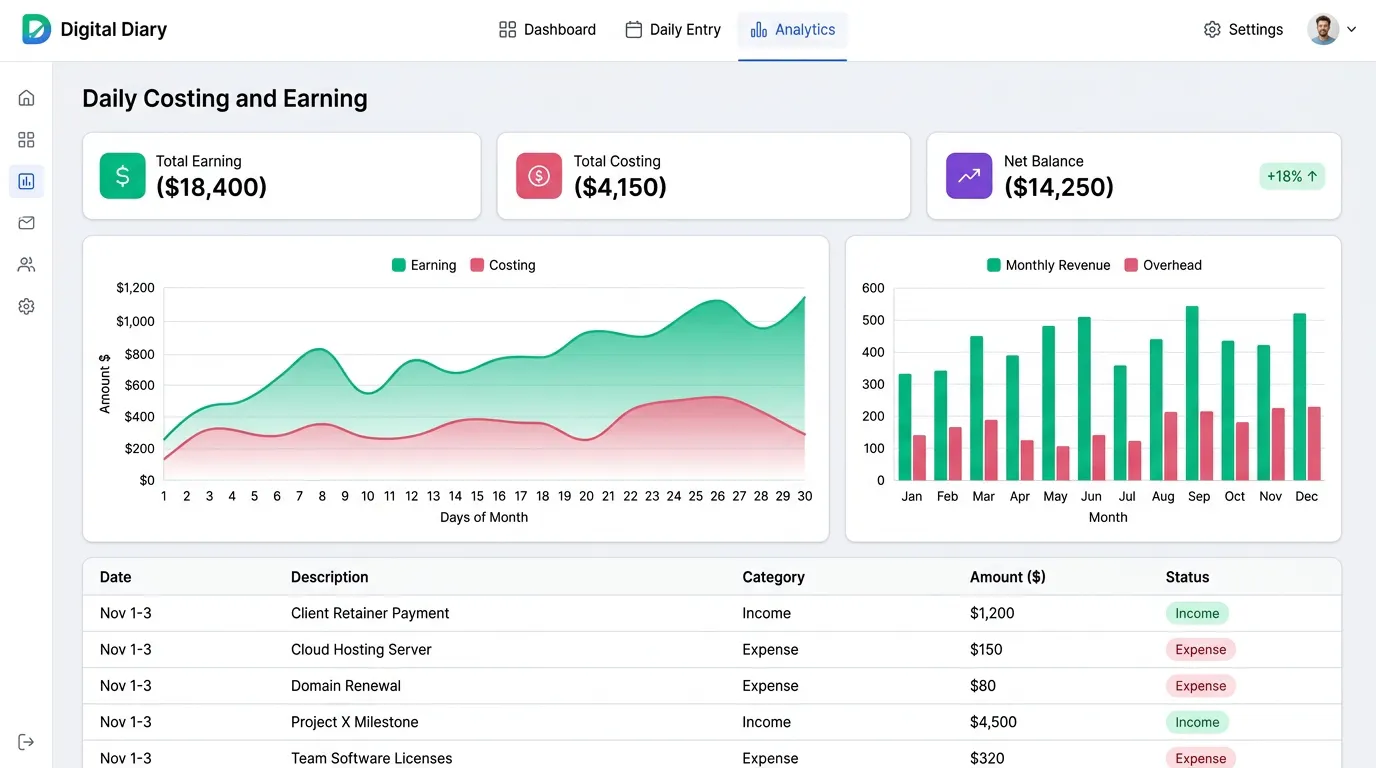Click the Total Costing value '($4,150)'
1376x768 pixels.
pos(620,187)
